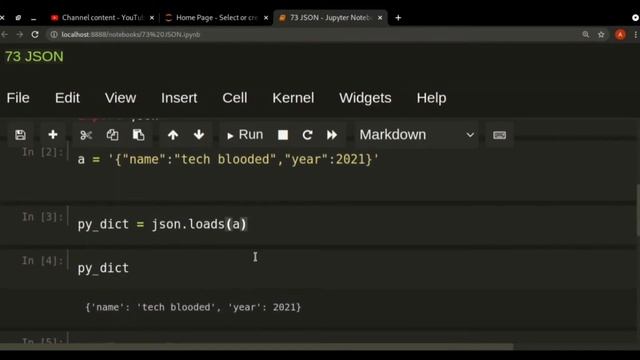Switch to Home Page browser tab
The width and height of the screenshot is (640, 360).
coord(216,18)
